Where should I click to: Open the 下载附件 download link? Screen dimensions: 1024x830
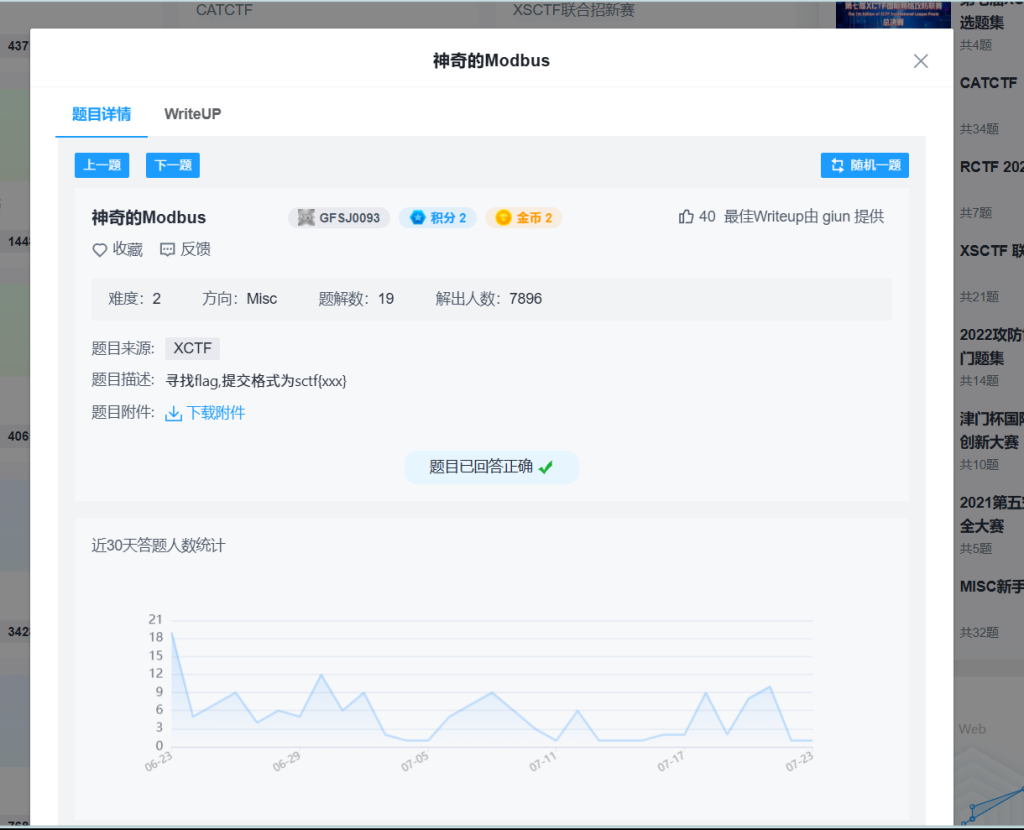(216, 413)
